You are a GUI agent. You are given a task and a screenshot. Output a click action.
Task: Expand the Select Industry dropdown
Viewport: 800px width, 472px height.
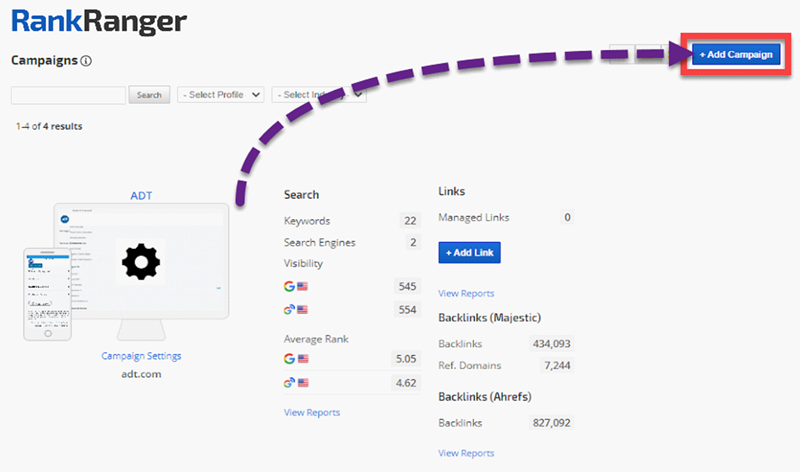(318, 95)
